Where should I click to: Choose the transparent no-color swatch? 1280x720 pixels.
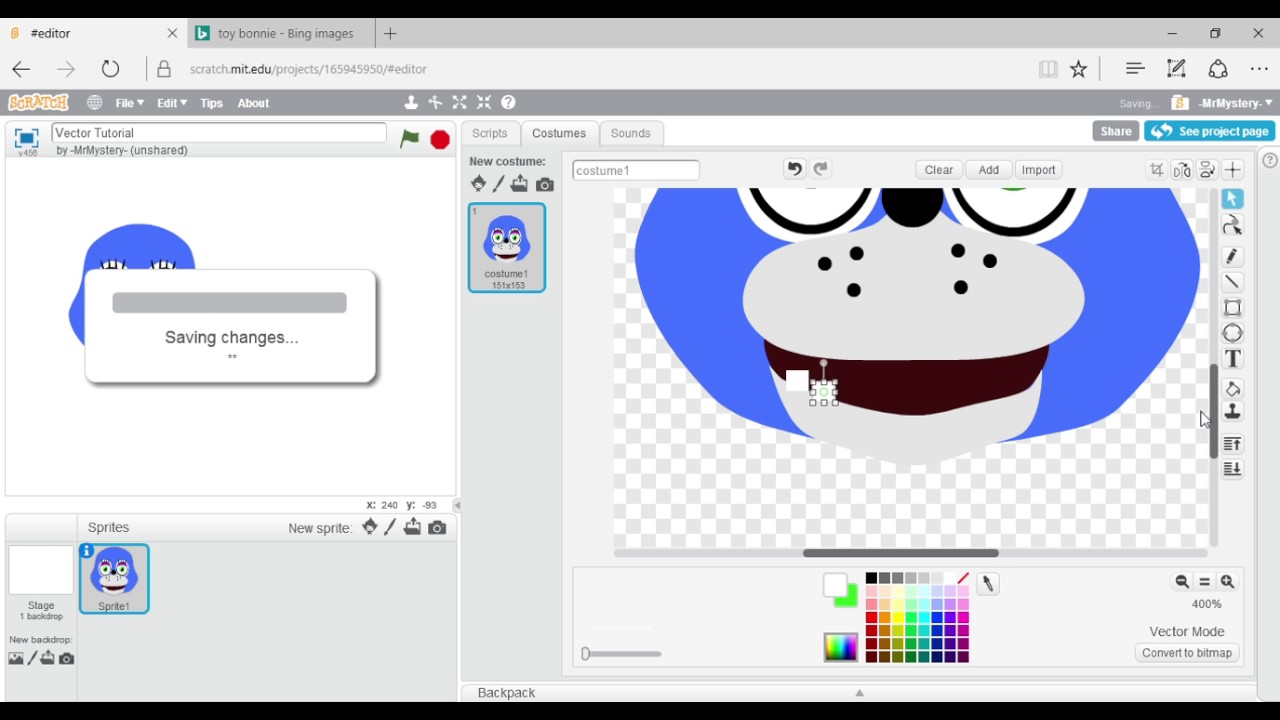[962, 578]
